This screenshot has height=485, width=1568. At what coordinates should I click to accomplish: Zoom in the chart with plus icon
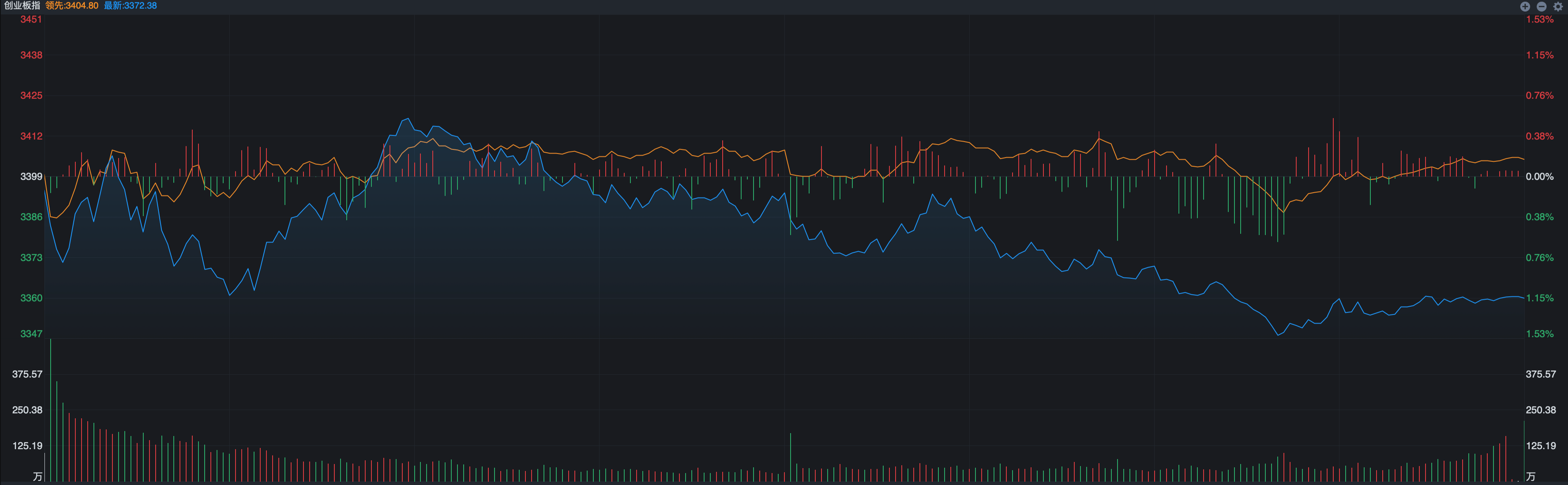click(1525, 6)
